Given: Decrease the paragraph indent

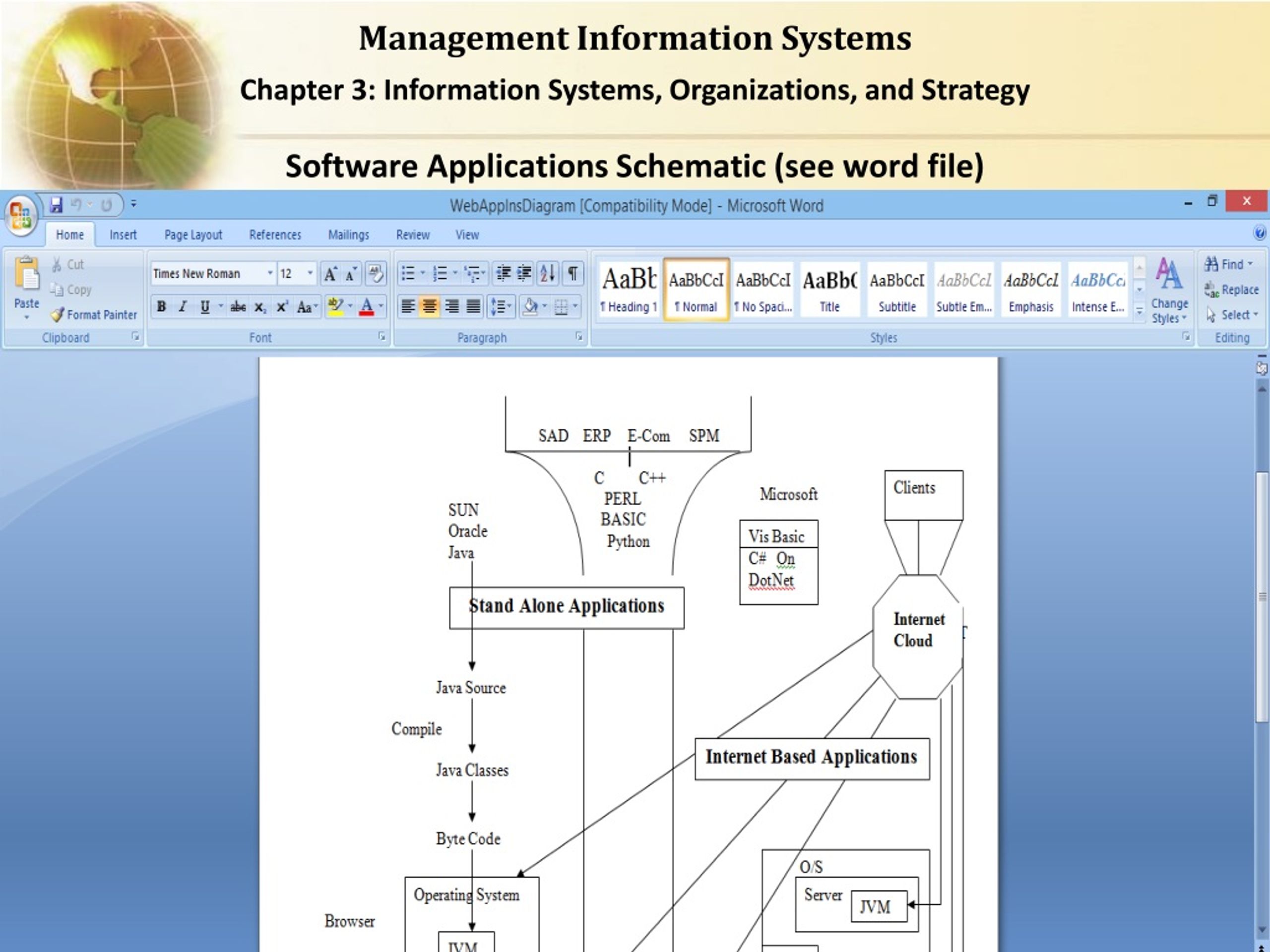Looking at the screenshot, I should point(503,274).
